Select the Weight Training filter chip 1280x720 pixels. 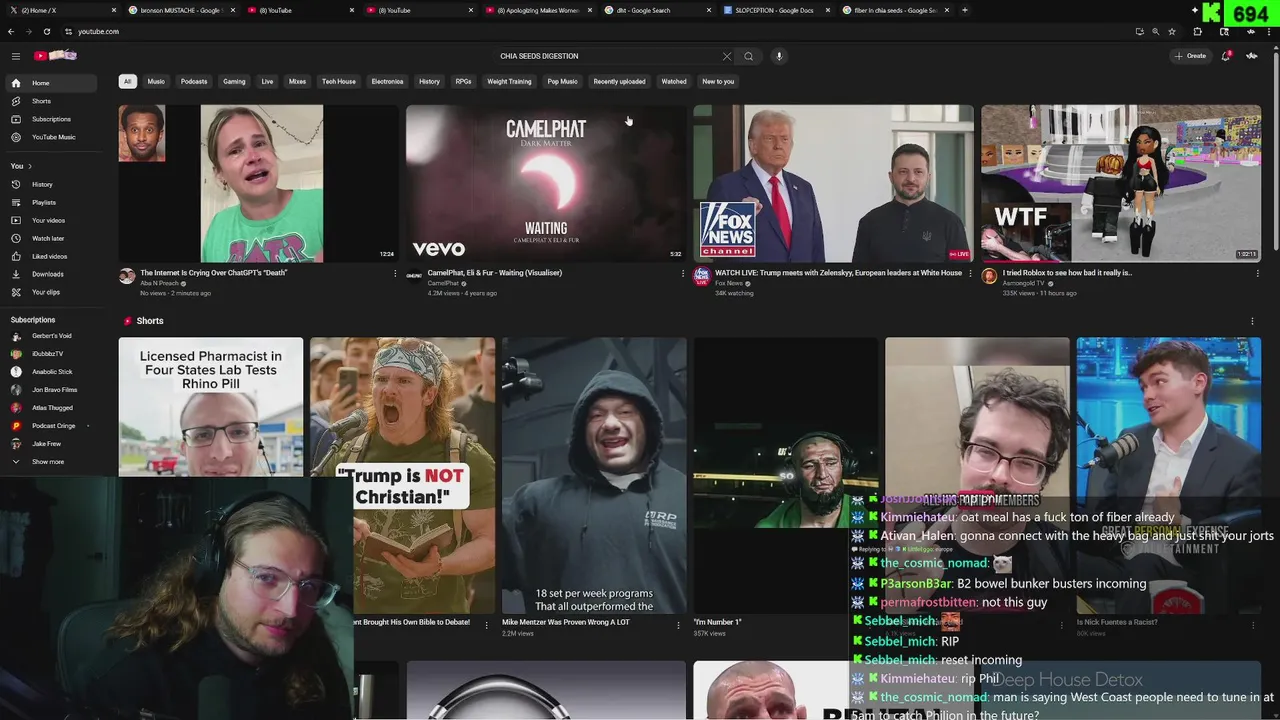pyautogui.click(x=509, y=81)
